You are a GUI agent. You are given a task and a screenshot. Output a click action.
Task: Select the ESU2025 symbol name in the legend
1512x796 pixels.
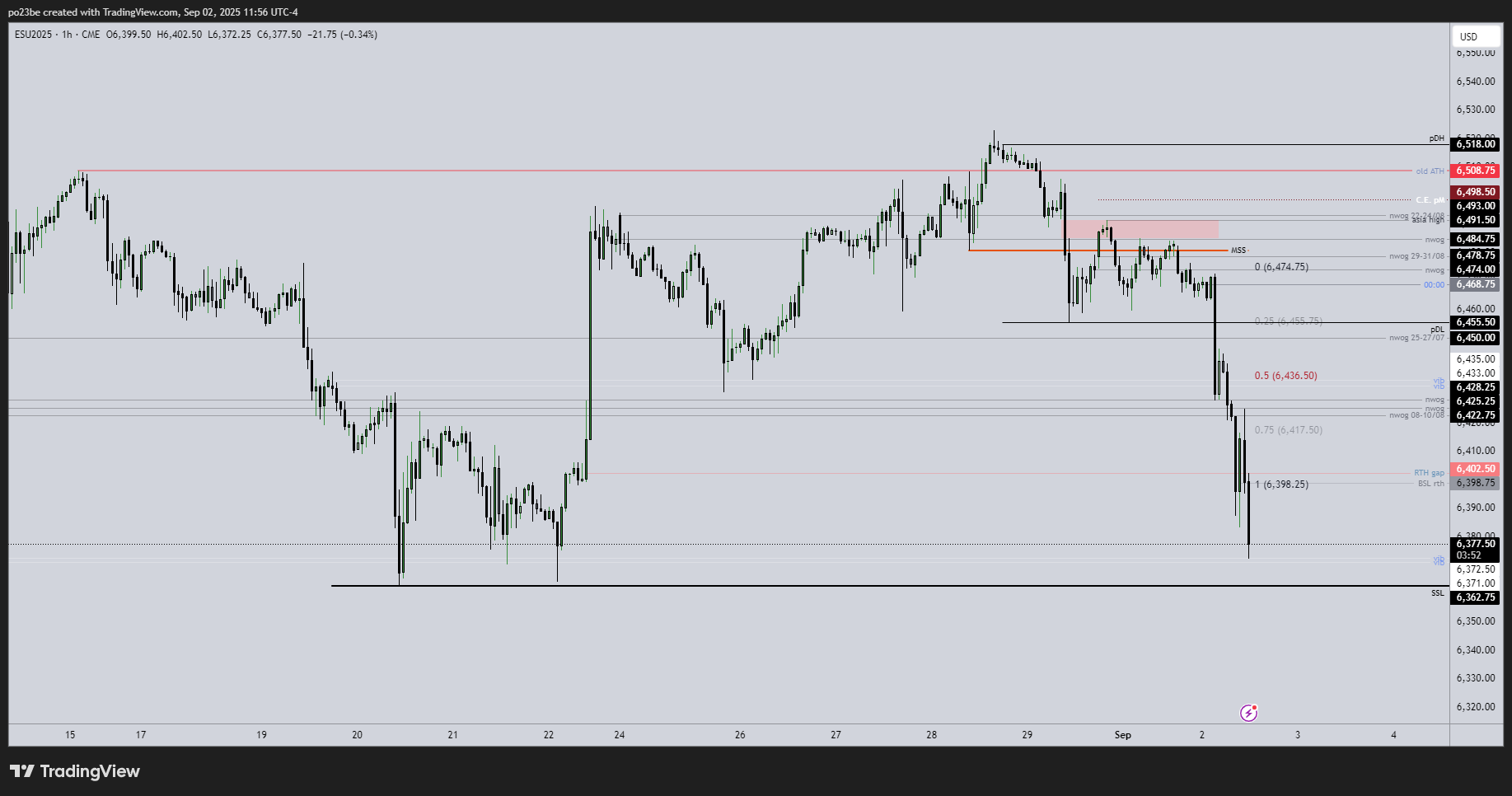click(34, 34)
